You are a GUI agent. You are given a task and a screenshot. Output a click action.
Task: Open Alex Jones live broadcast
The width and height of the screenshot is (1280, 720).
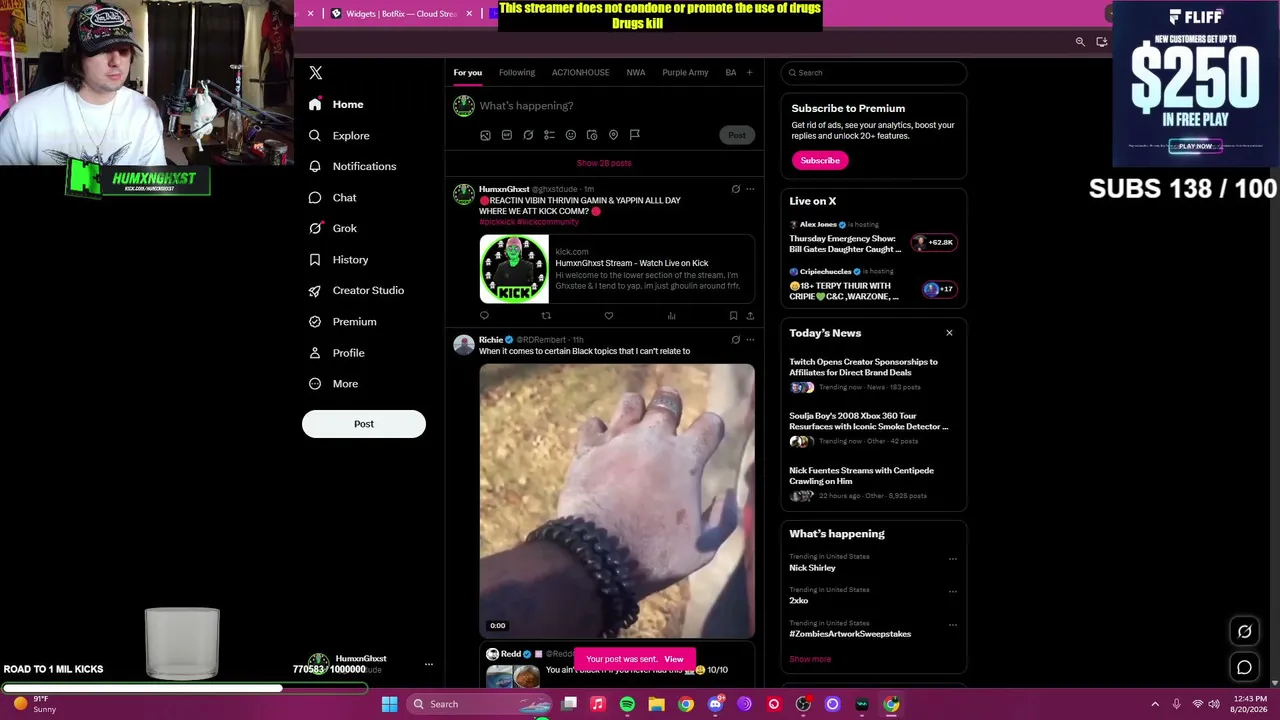click(873, 239)
